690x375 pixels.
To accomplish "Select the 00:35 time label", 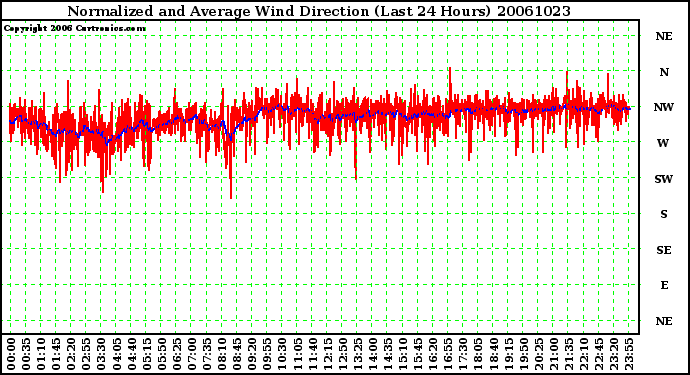I will 26,354.
